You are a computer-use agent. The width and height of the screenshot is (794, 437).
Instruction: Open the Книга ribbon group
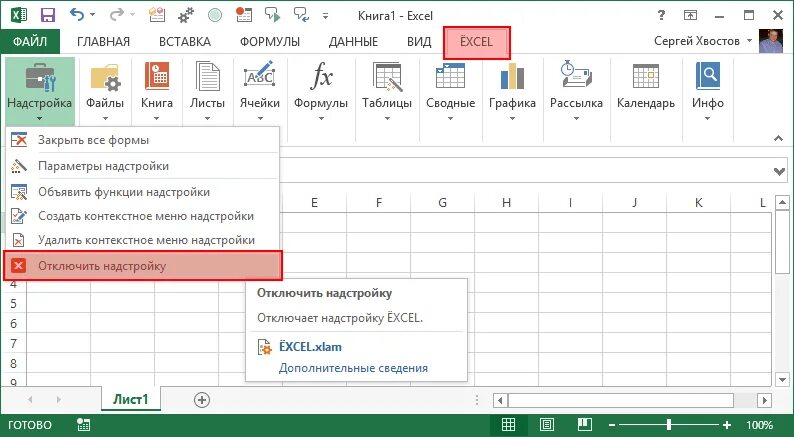157,91
